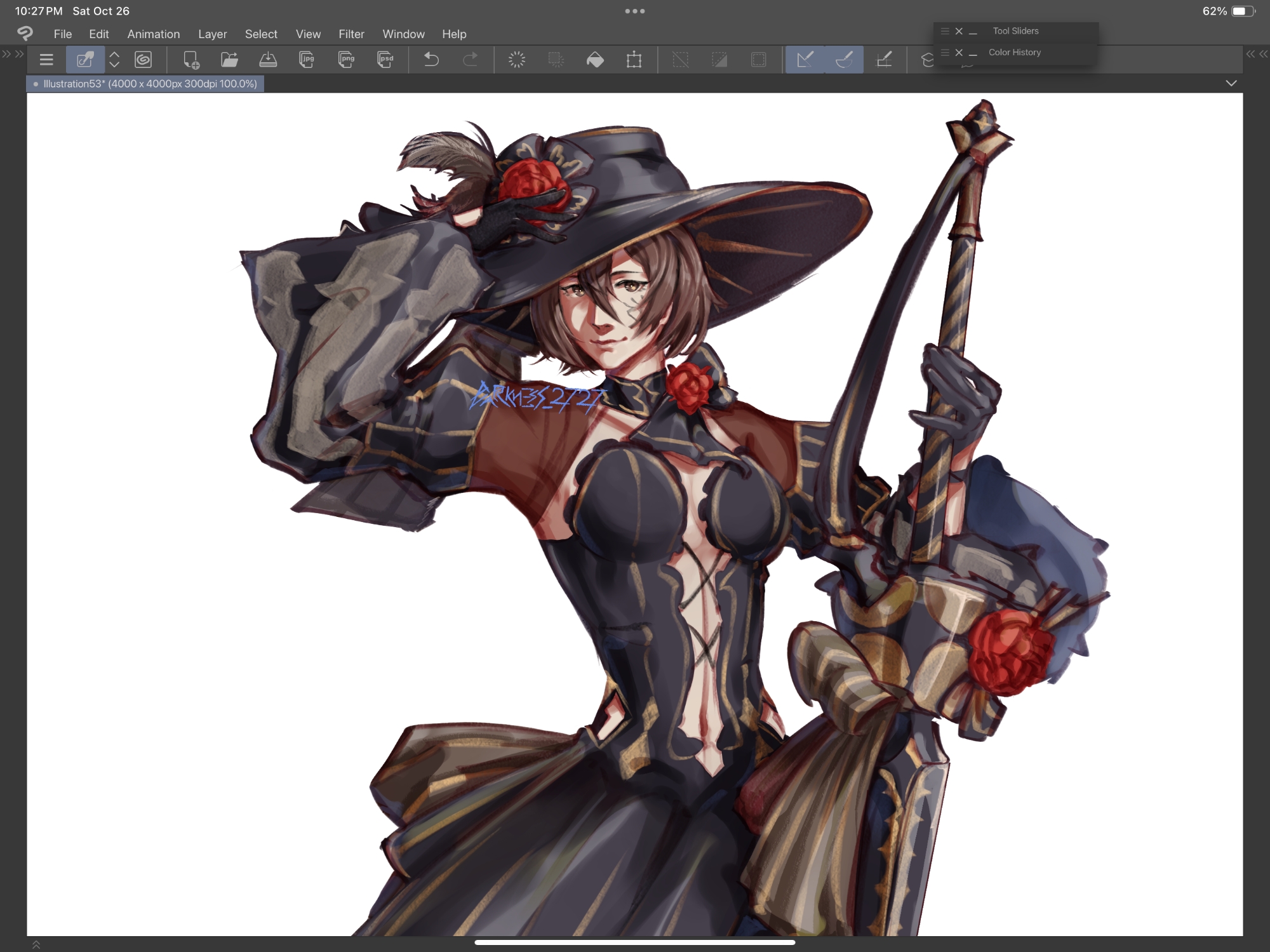The image size is (1270, 952).
Task: Select the Illustration53 canvas tab
Action: pyautogui.click(x=146, y=84)
